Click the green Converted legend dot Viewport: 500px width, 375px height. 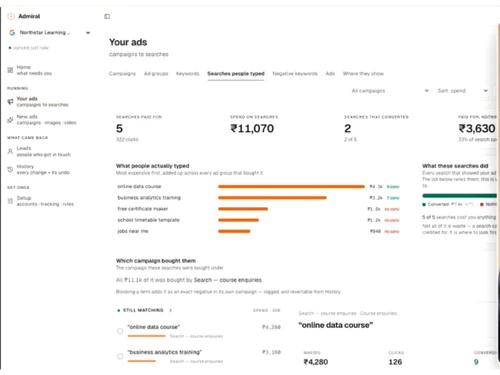tap(424, 204)
